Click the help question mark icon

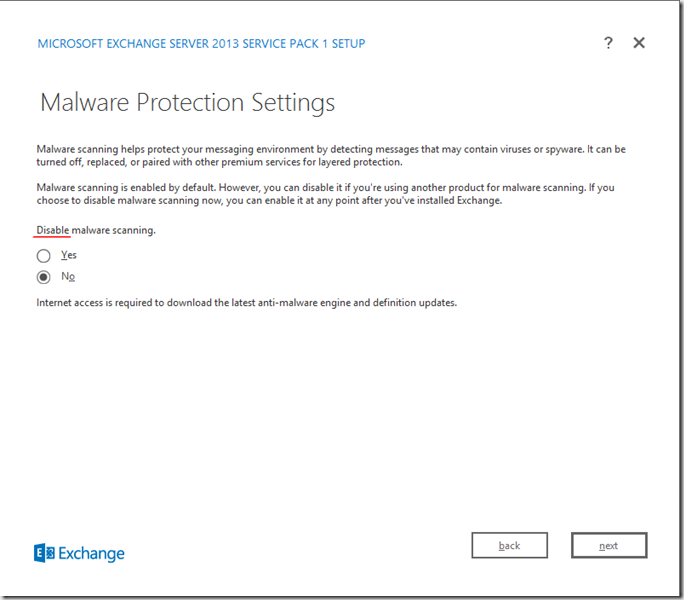pos(608,43)
